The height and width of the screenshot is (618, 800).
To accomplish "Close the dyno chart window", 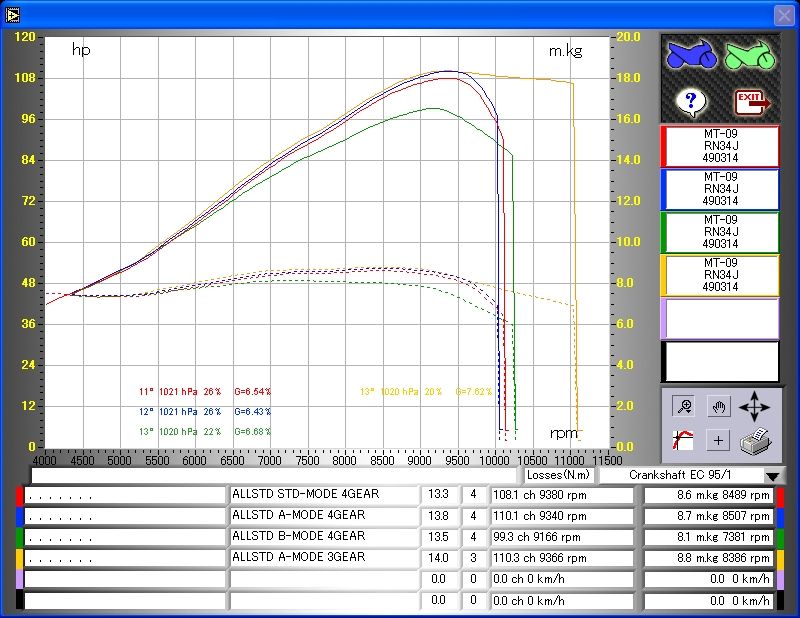I will tap(784, 15).
